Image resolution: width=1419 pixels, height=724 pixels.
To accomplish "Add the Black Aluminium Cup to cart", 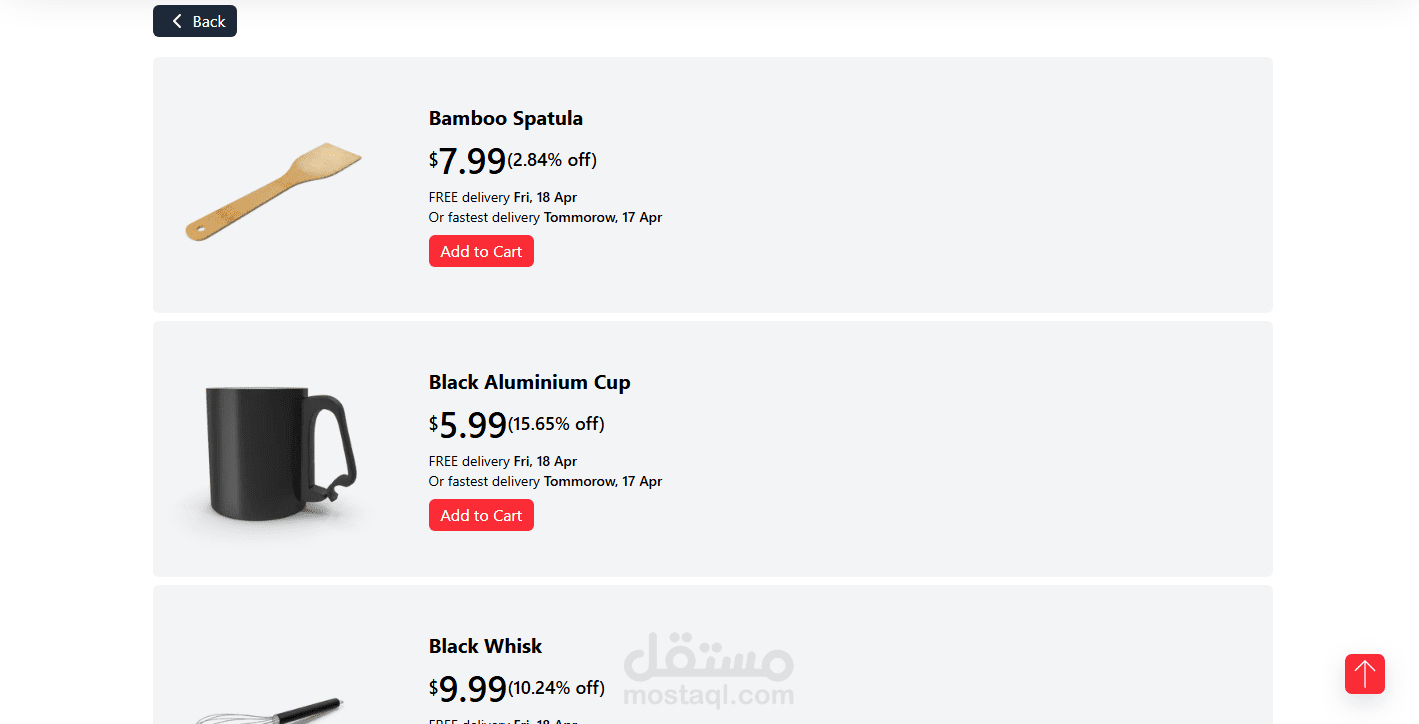I will [481, 515].
